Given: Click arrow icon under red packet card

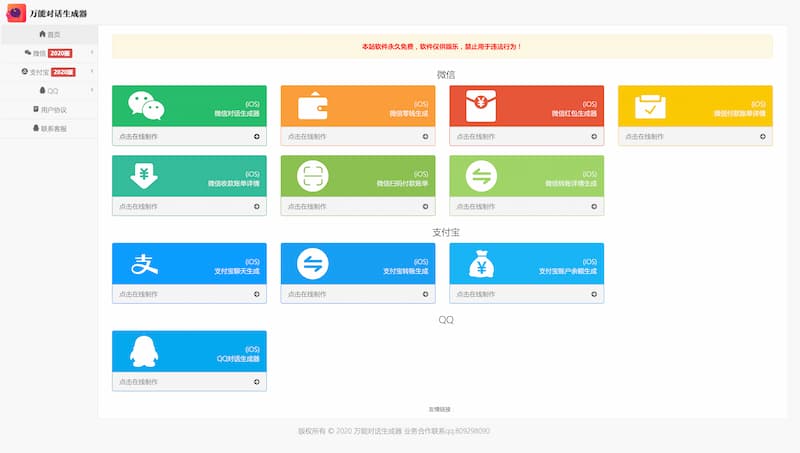Looking at the screenshot, I should pyautogui.click(x=594, y=137).
